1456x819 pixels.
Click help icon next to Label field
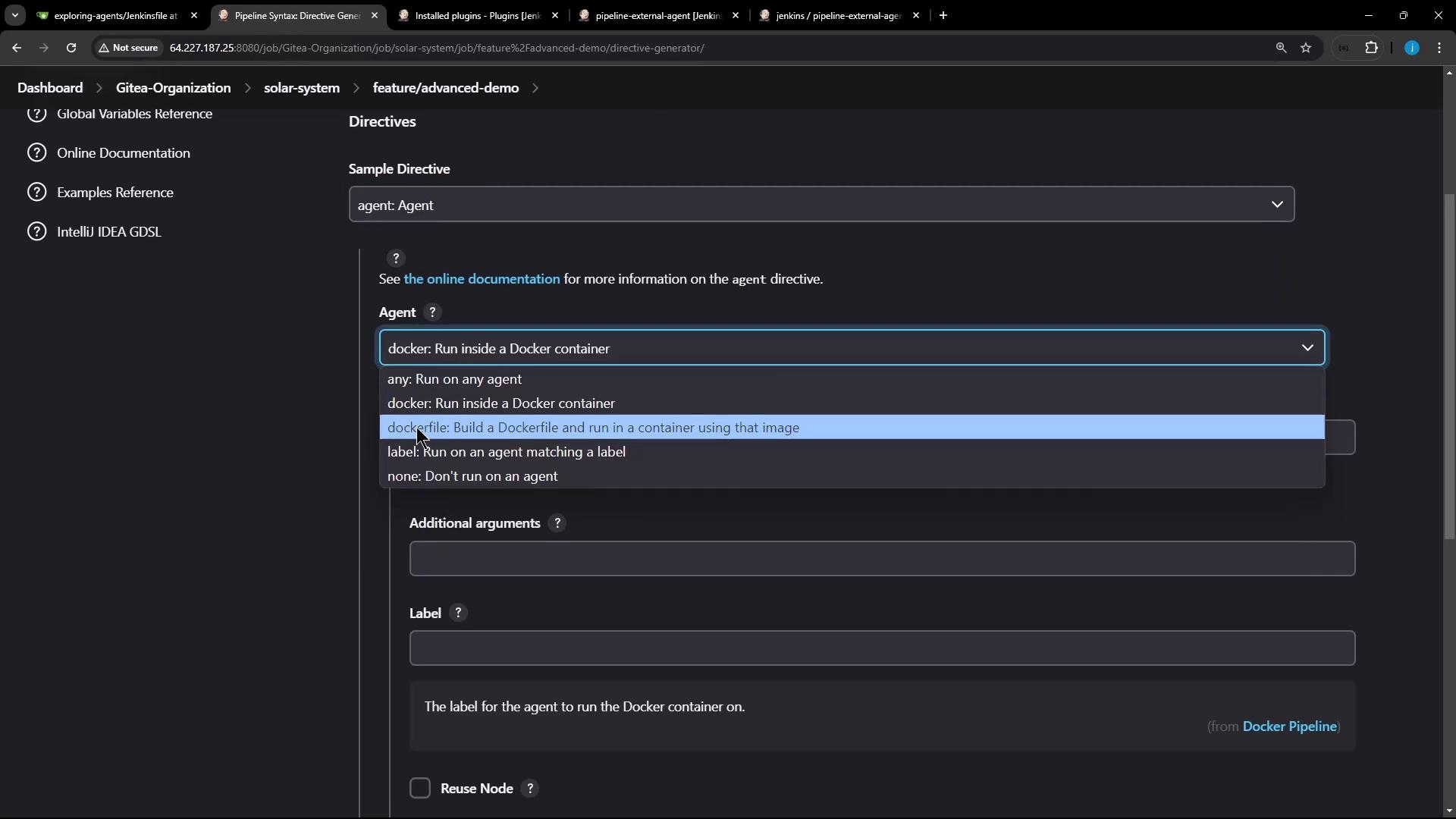[458, 613]
